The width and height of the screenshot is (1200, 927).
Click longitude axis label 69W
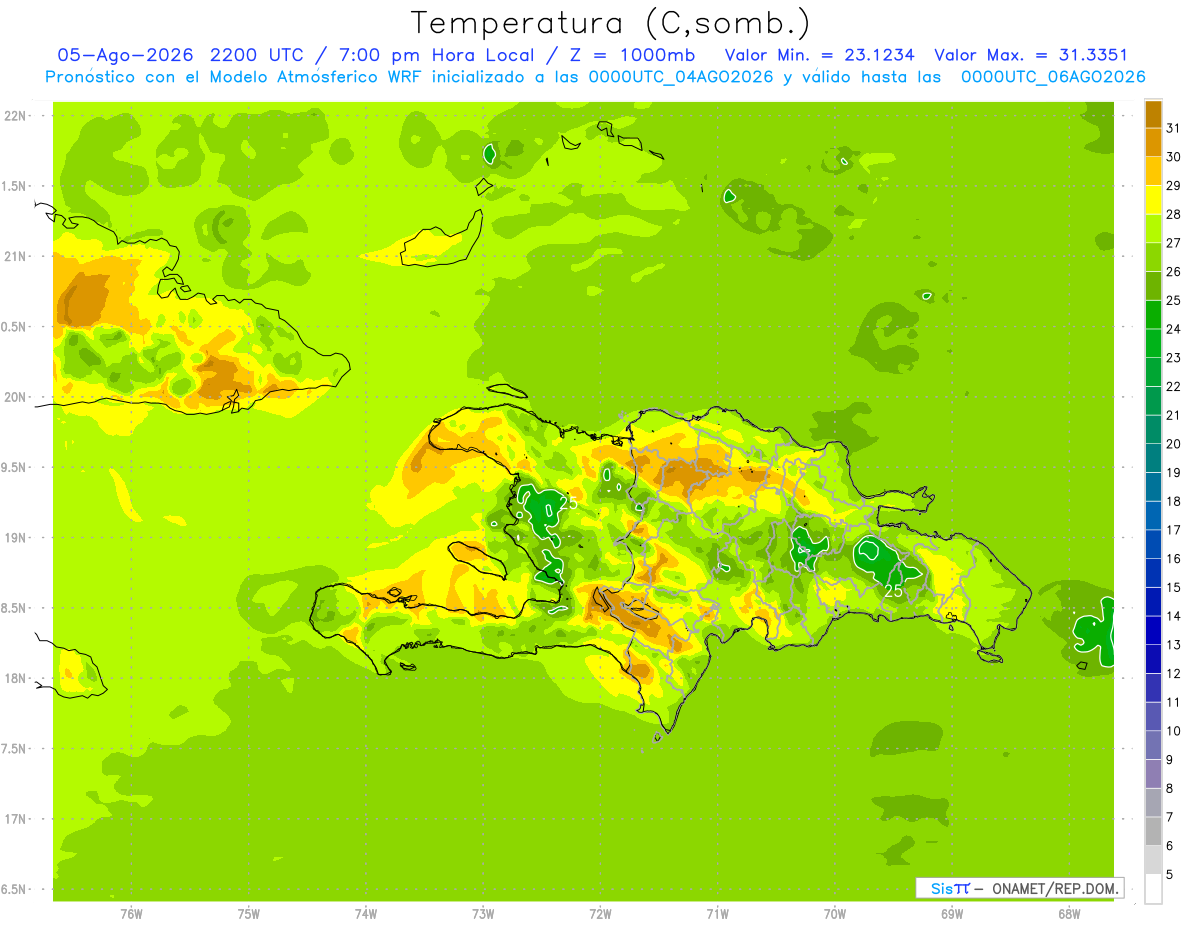click(952, 914)
